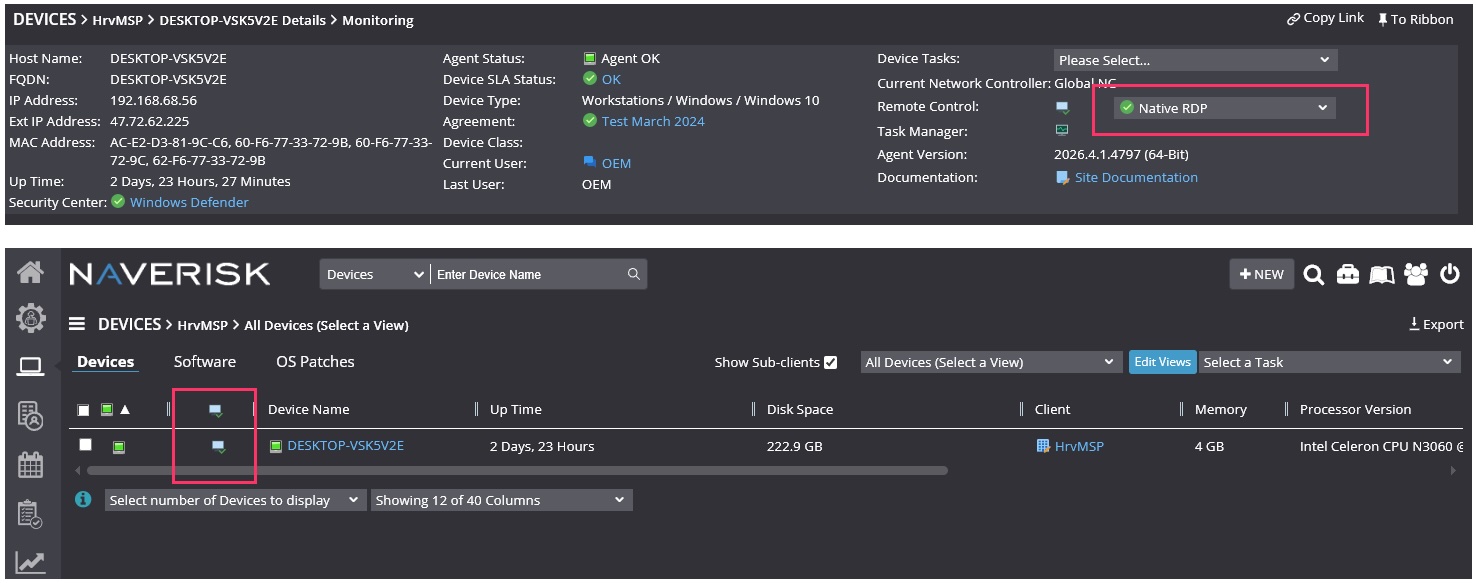Open the Devices search type dropdown
1476x583 pixels.
pos(374,274)
